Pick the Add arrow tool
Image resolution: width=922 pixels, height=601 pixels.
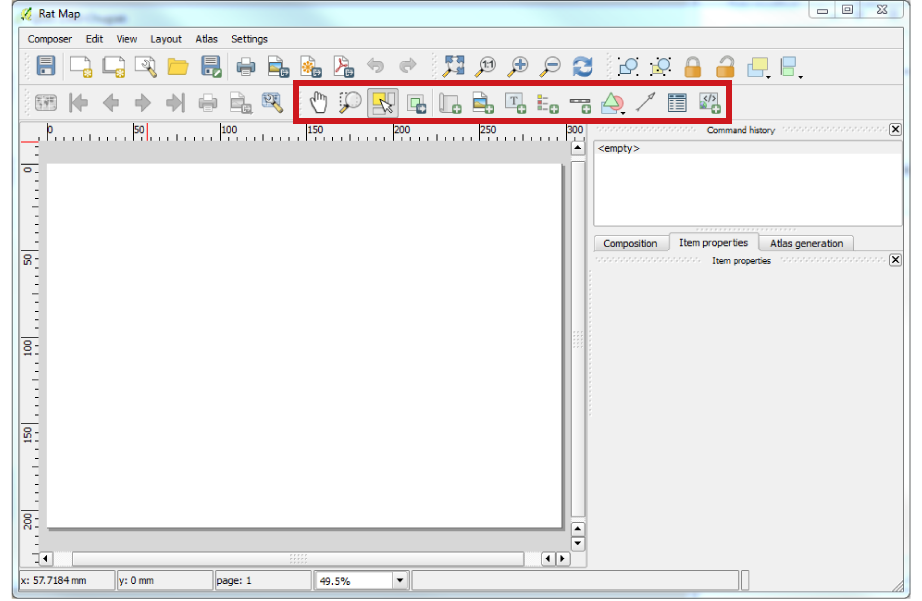[645, 102]
